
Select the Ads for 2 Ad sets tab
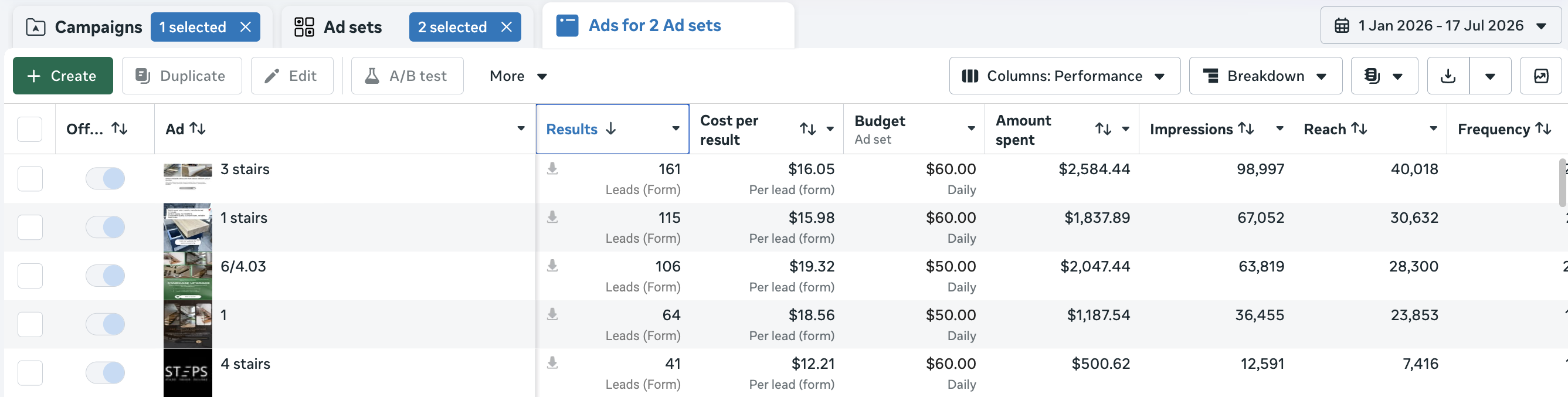point(668,26)
